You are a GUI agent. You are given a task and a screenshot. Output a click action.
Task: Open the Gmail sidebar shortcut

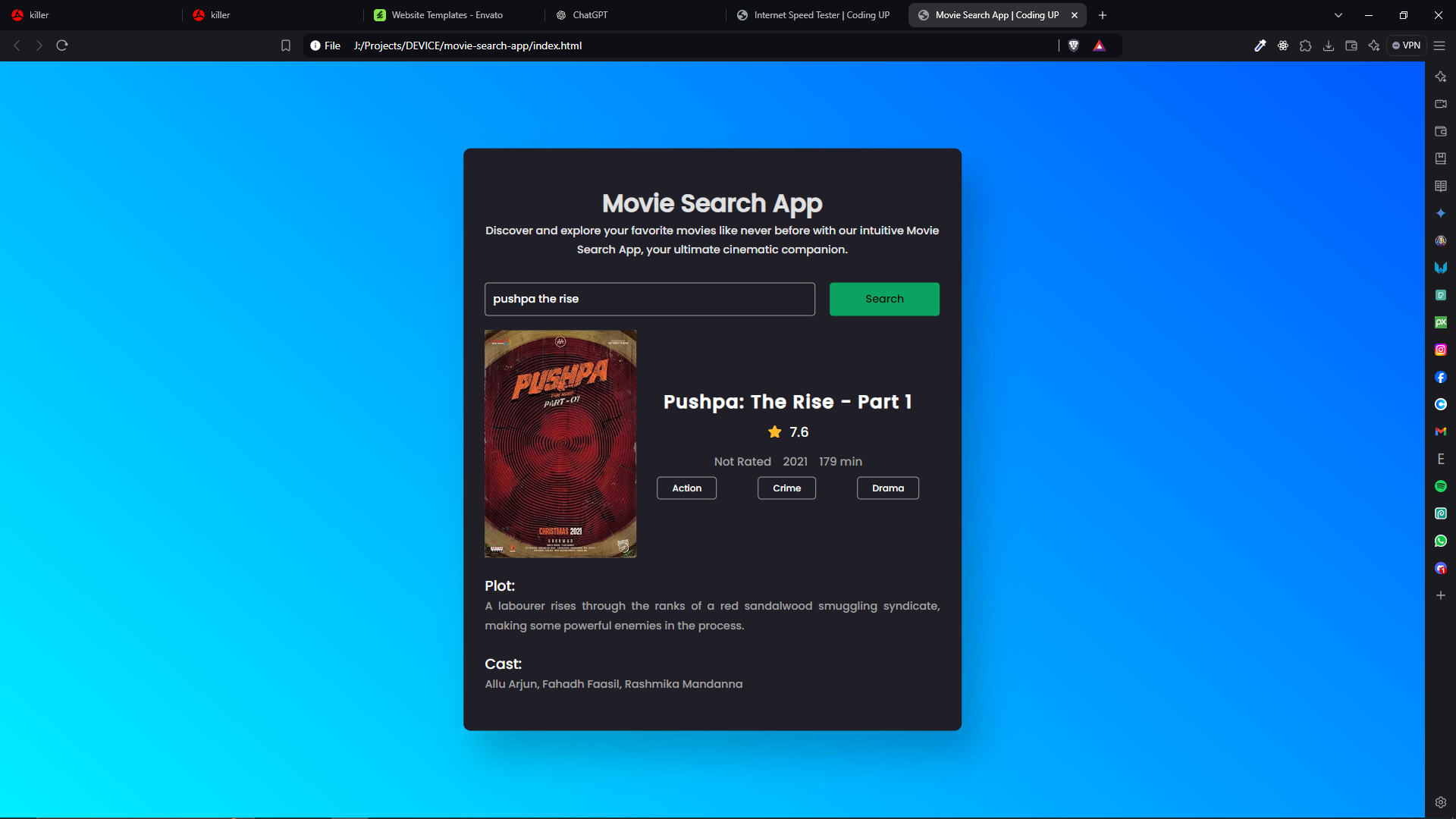point(1441,431)
